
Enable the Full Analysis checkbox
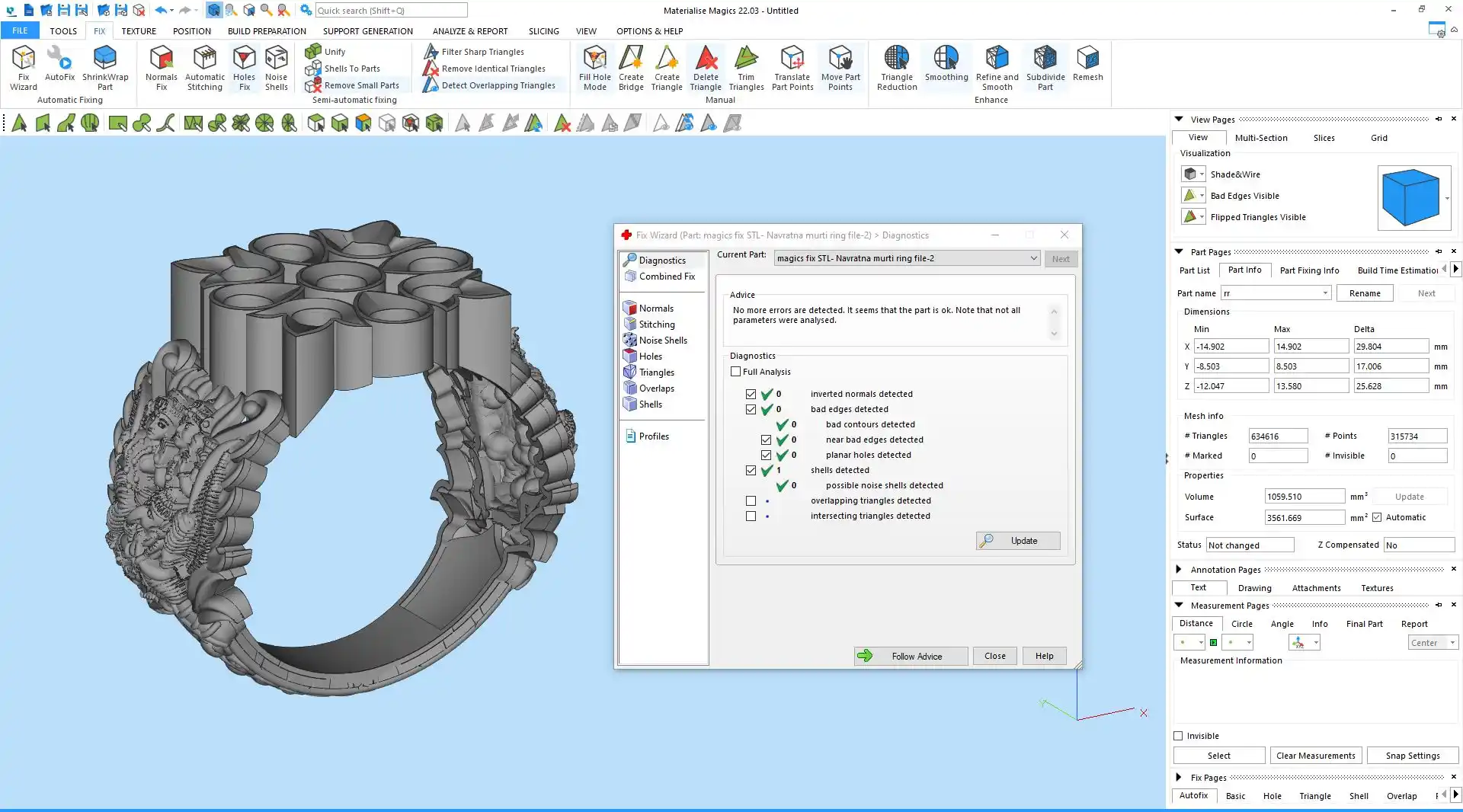(x=735, y=372)
